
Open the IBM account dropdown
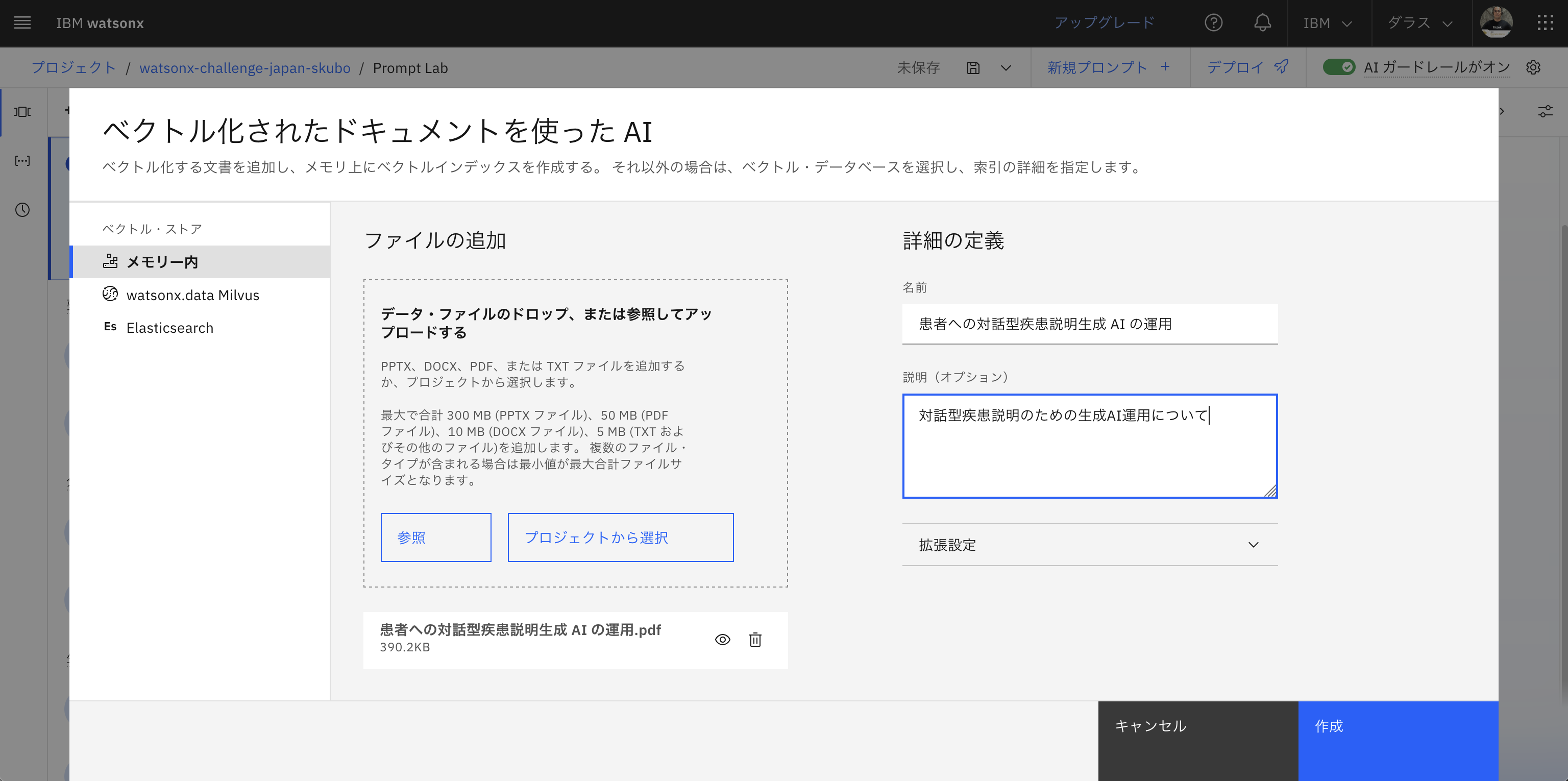click(x=1329, y=23)
